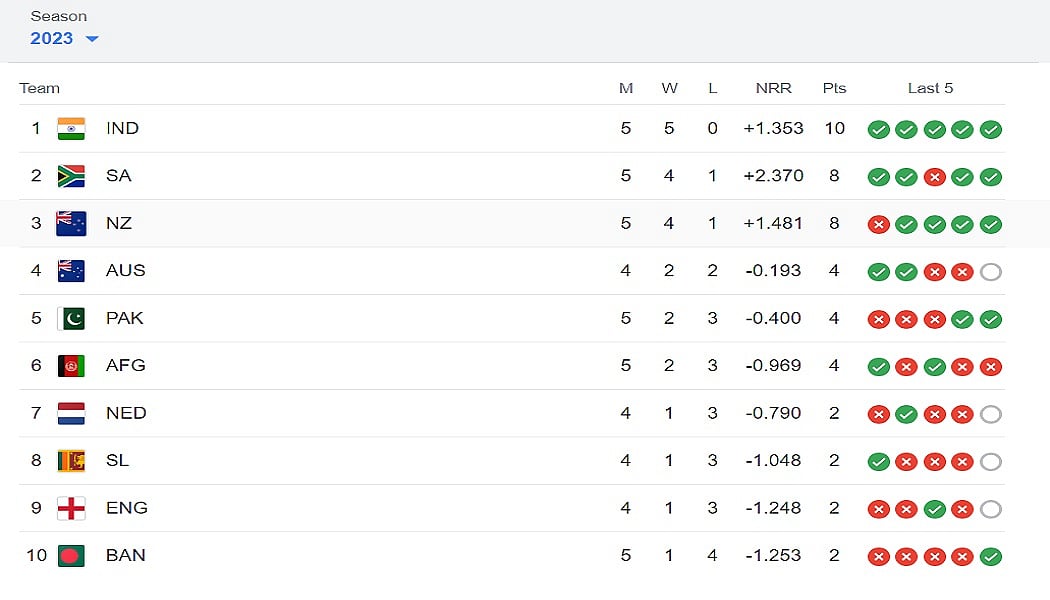1050x600 pixels.
Task: Open the AUS team link
Action: pos(125,271)
